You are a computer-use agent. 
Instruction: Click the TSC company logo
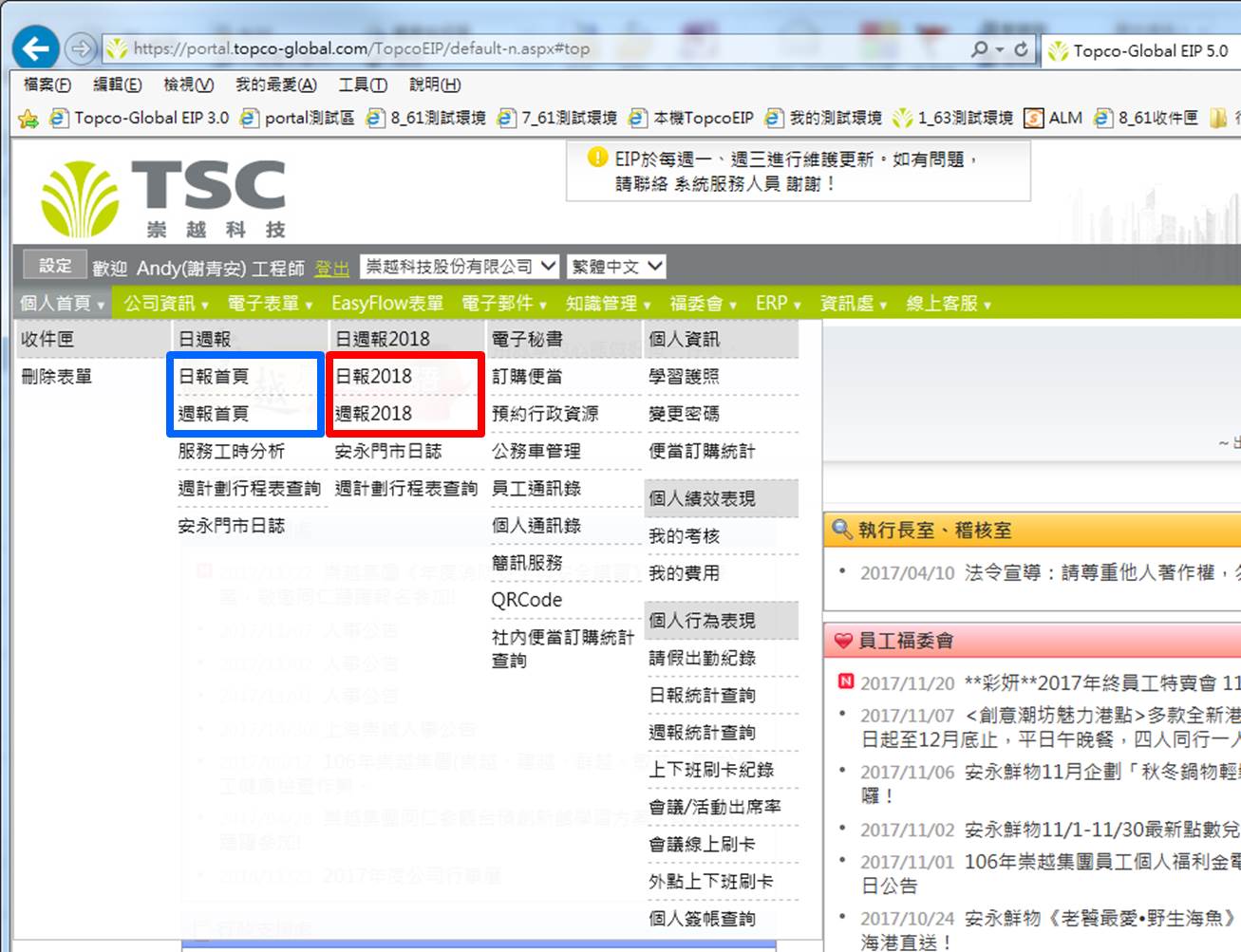(x=163, y=198)
